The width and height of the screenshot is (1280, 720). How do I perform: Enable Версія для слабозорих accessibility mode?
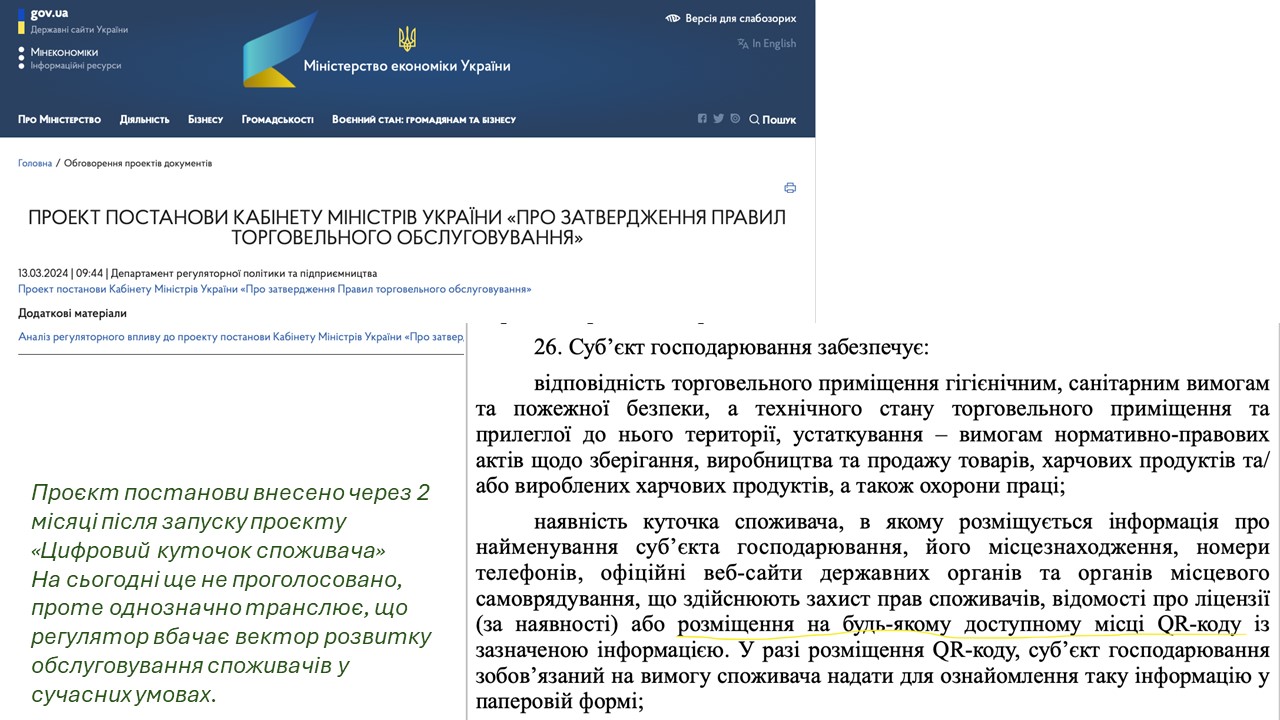pos(730,18)
